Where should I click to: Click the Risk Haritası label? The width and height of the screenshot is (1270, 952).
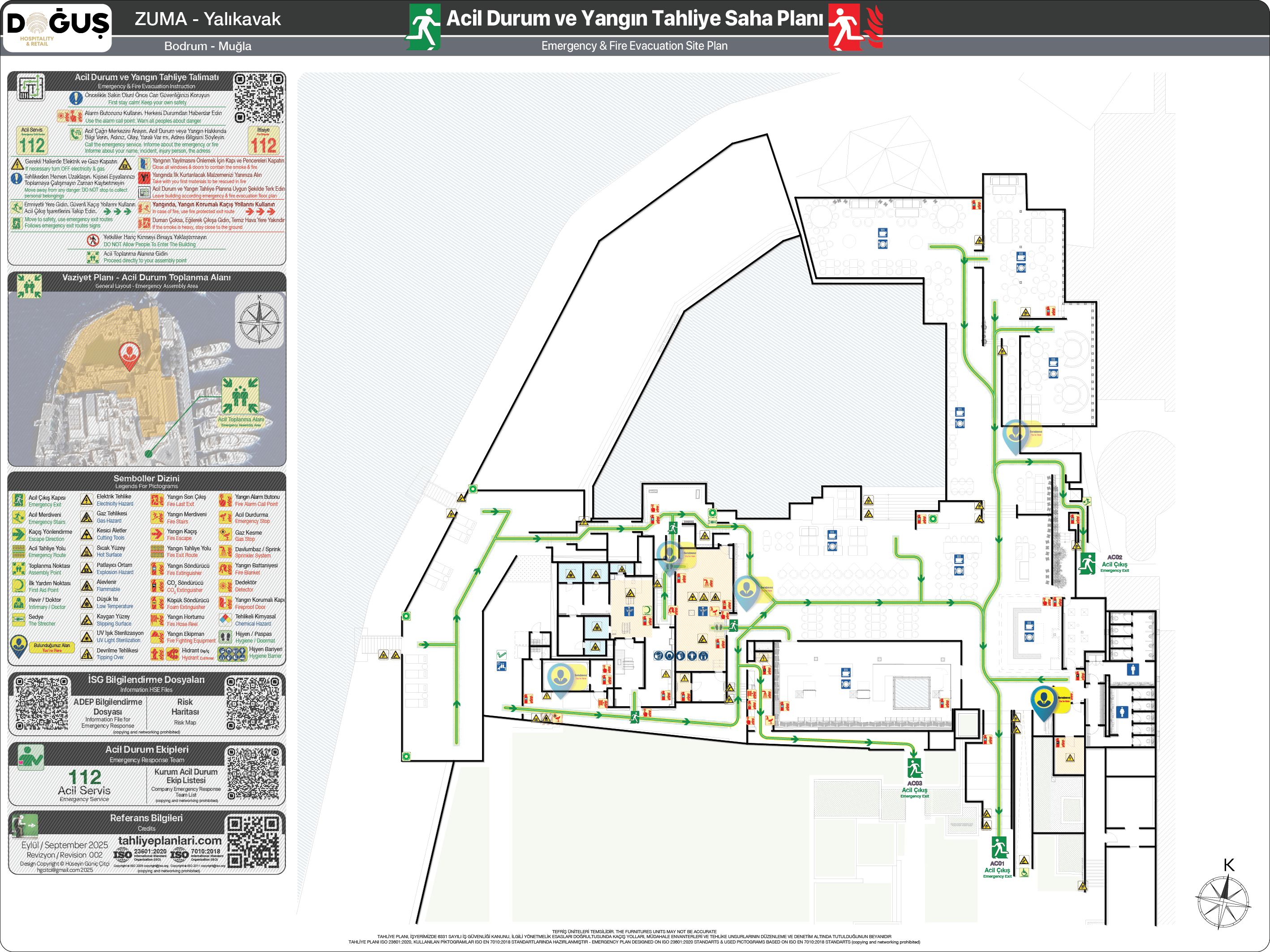click(185, 707)
